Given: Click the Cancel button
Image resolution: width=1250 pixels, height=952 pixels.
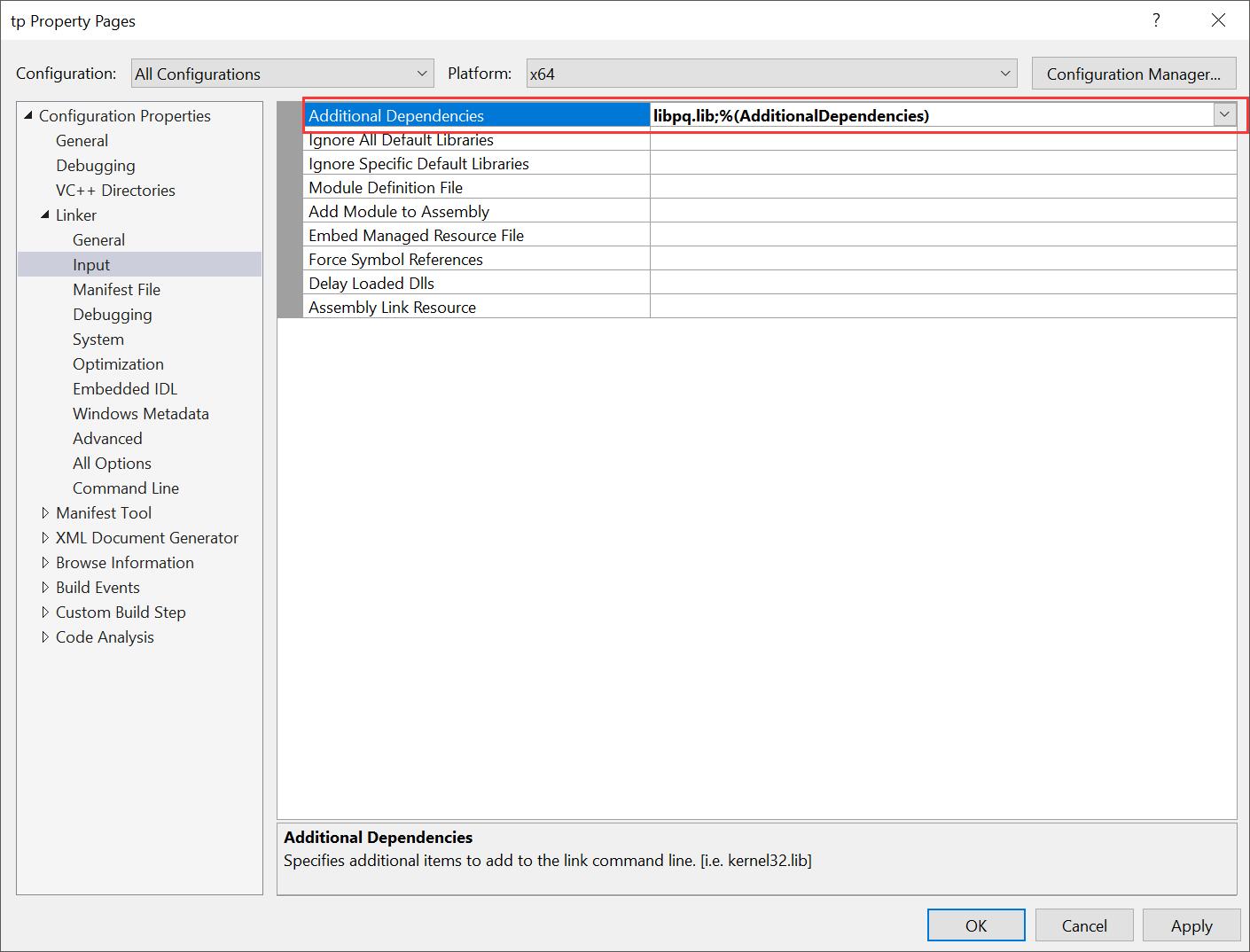Looking at the screenshot, I should click(x=1083, y=925).
